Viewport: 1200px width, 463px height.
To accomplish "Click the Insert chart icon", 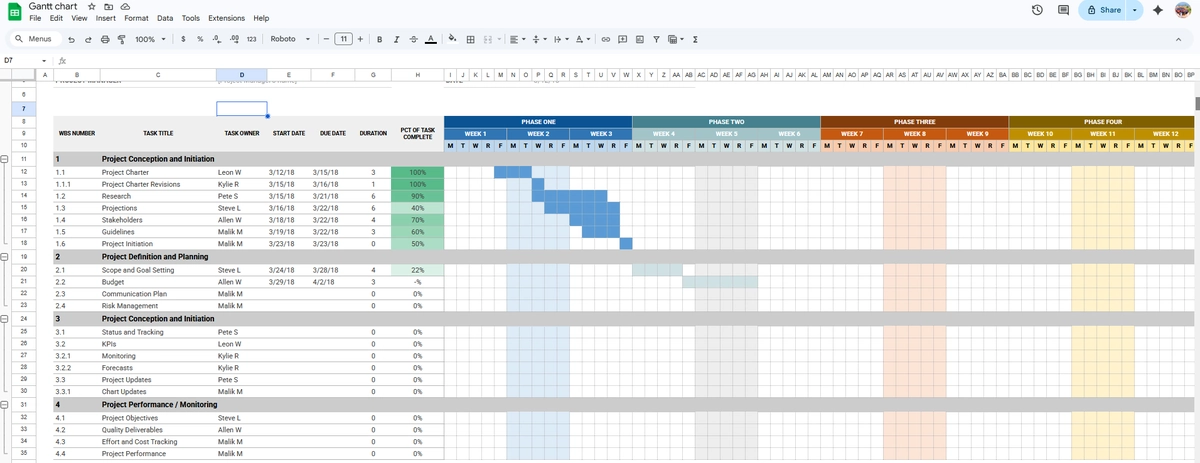I will [x=639, y=39].
